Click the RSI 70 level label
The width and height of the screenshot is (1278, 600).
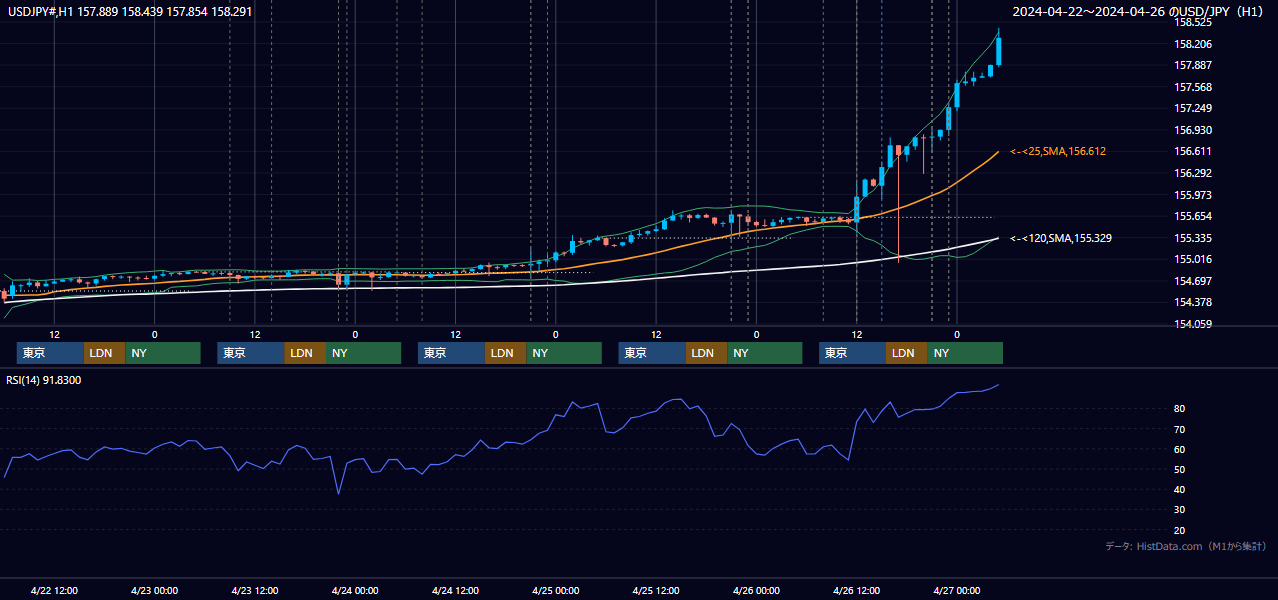[x=1180, y=429]
